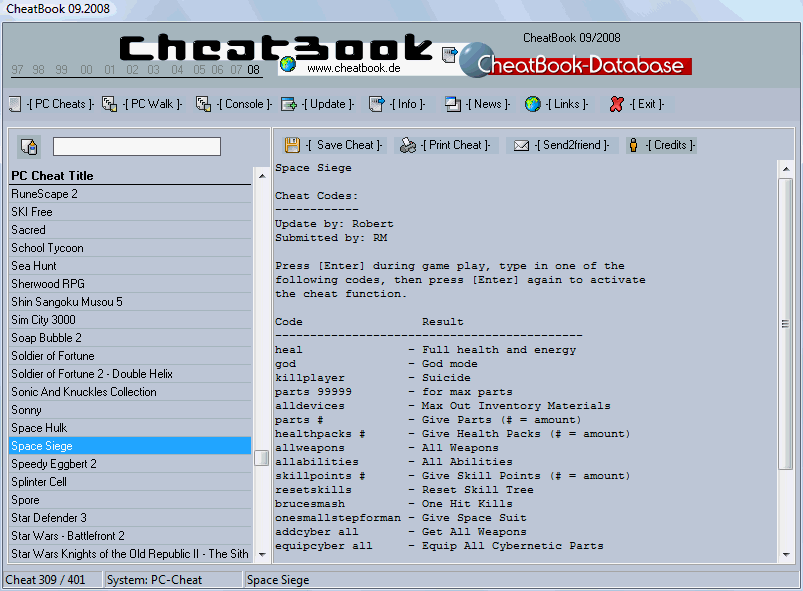Screen dimensions: 803x591
Task: Click the Credits person icon
Action: click(x=633, y=145)
